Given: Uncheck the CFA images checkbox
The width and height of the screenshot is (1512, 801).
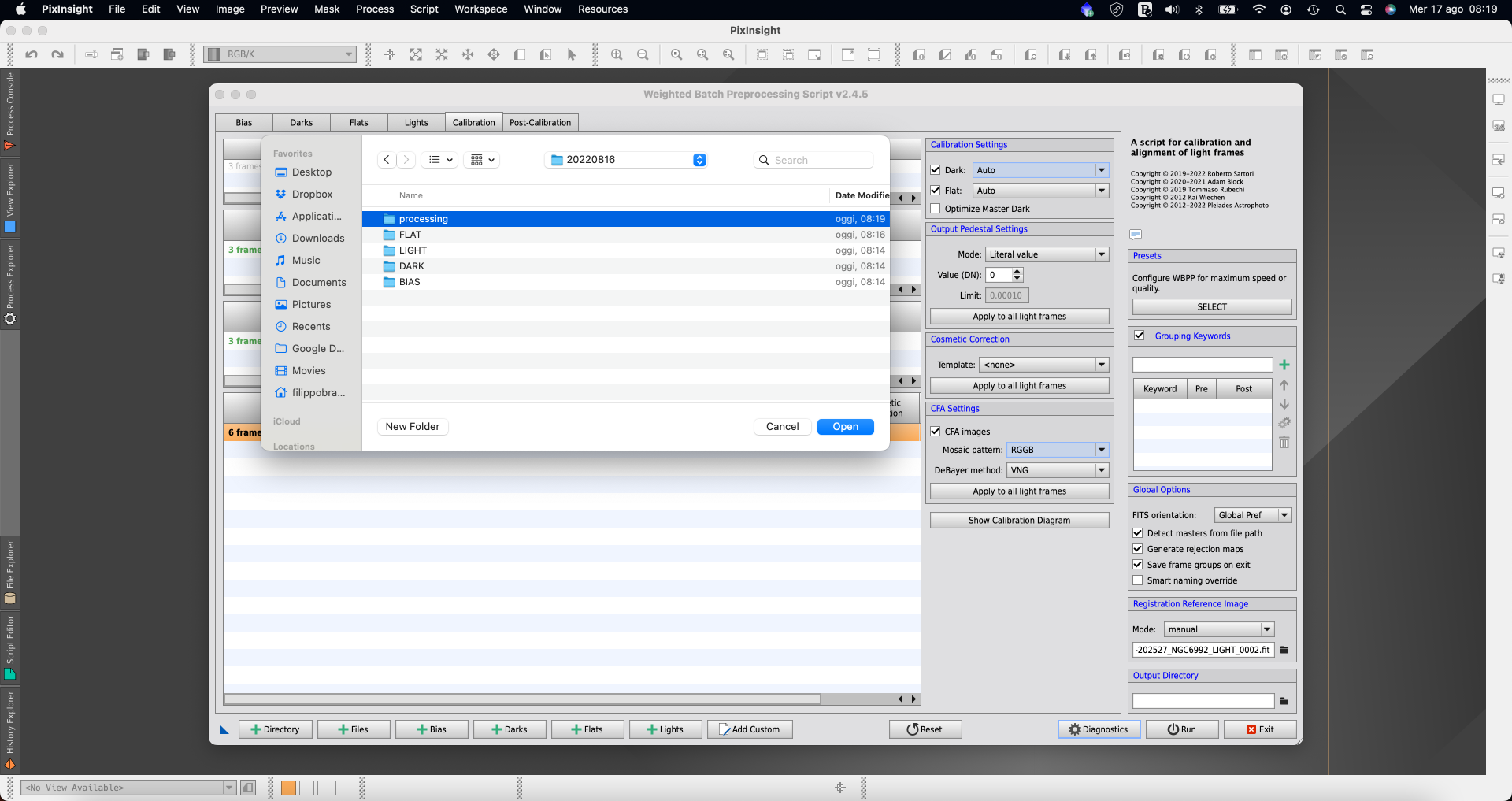Looking at the screenshot, I should pyautogui.click(x=936, y=432).
